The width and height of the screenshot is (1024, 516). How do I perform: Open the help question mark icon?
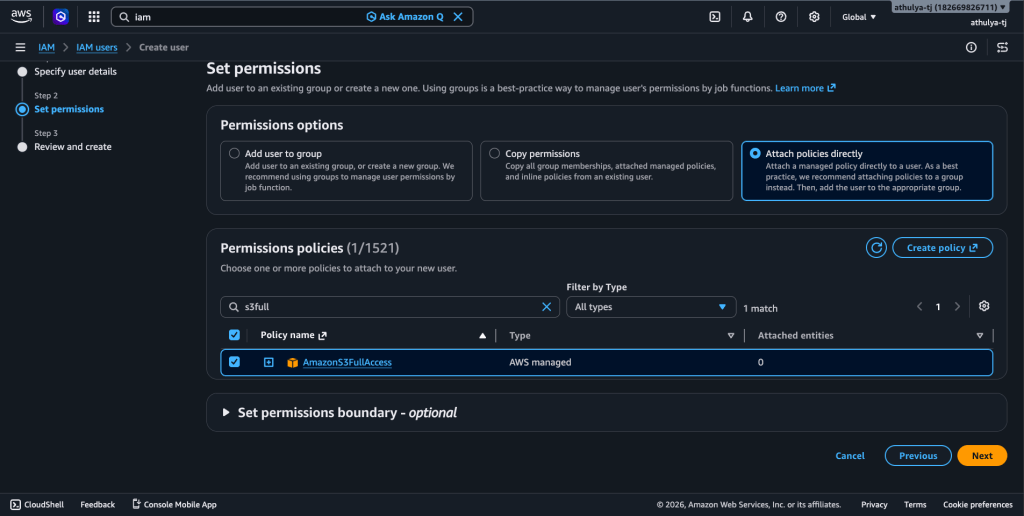point(781,17)
